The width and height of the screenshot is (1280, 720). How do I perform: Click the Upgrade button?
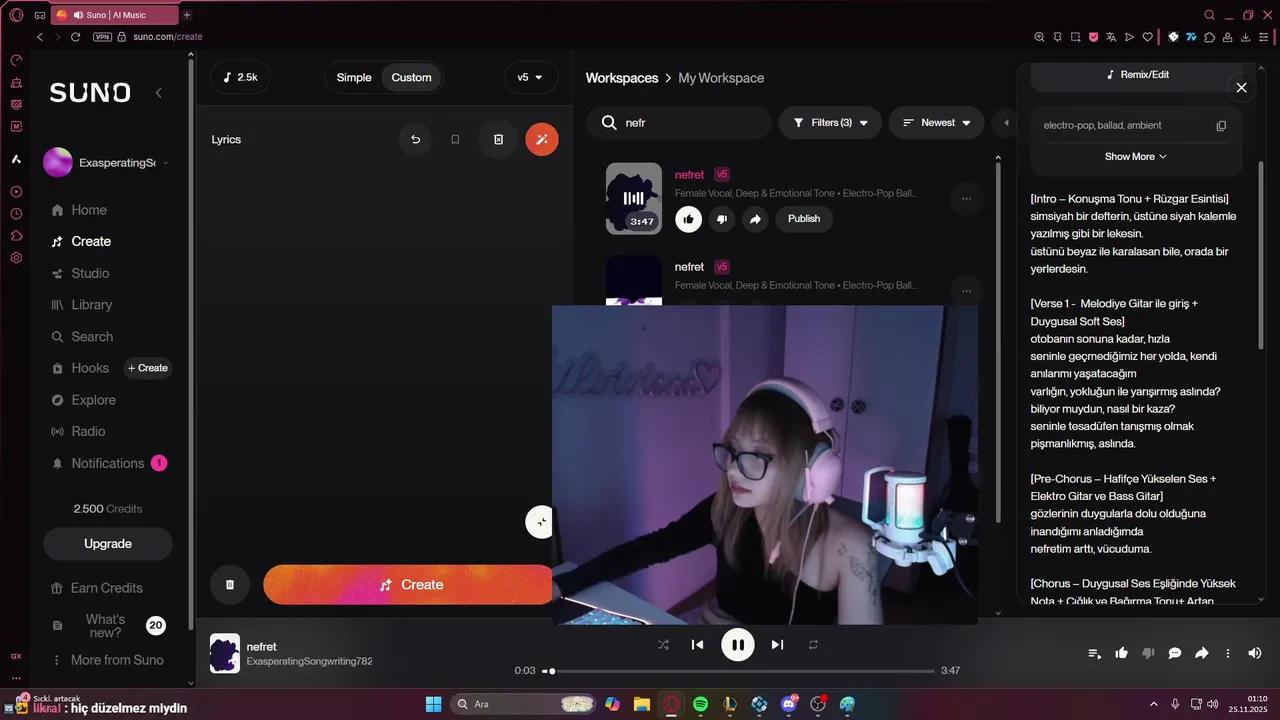[108, 544]
